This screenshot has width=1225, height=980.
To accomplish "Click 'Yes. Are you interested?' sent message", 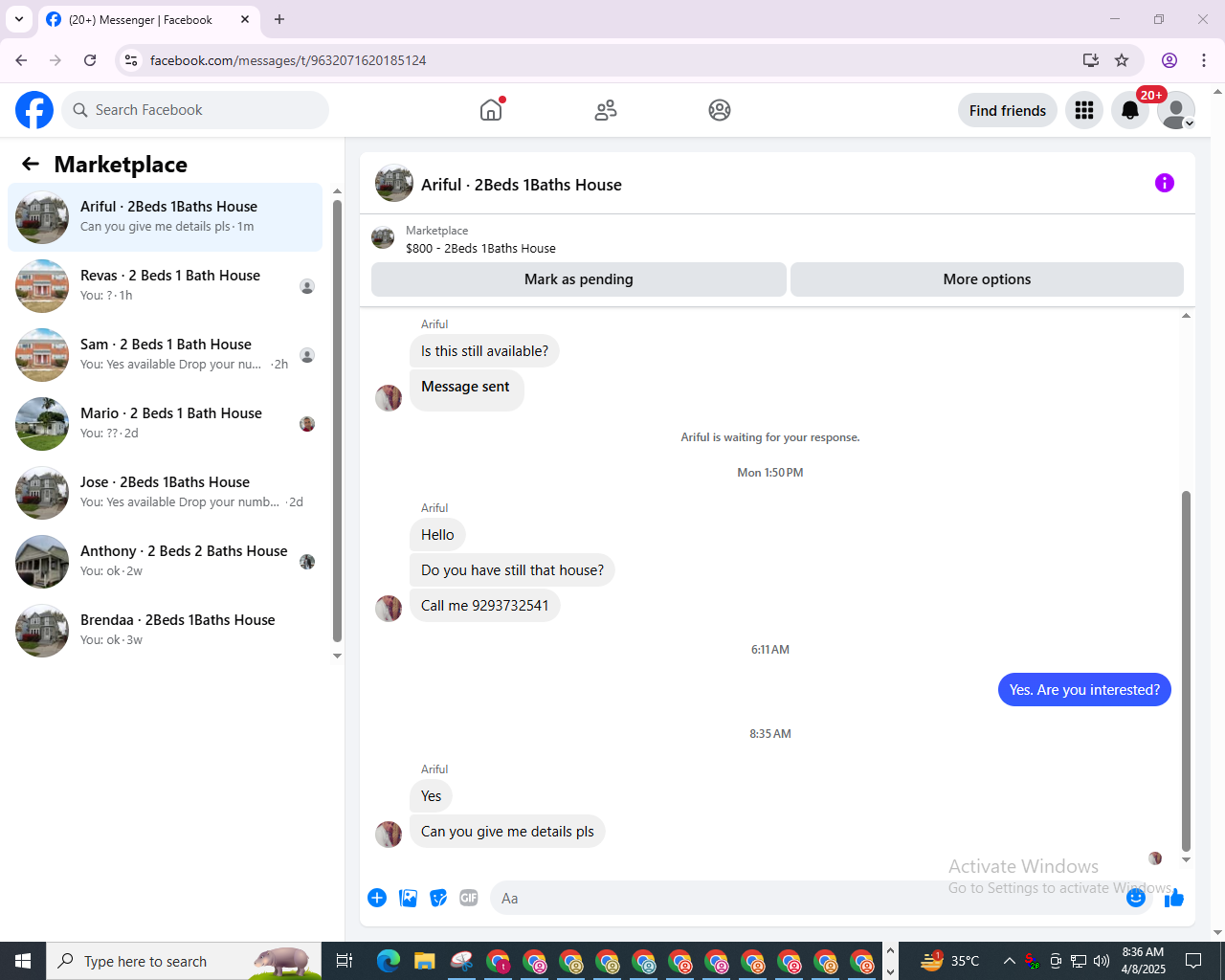I will coord(1084,690).
